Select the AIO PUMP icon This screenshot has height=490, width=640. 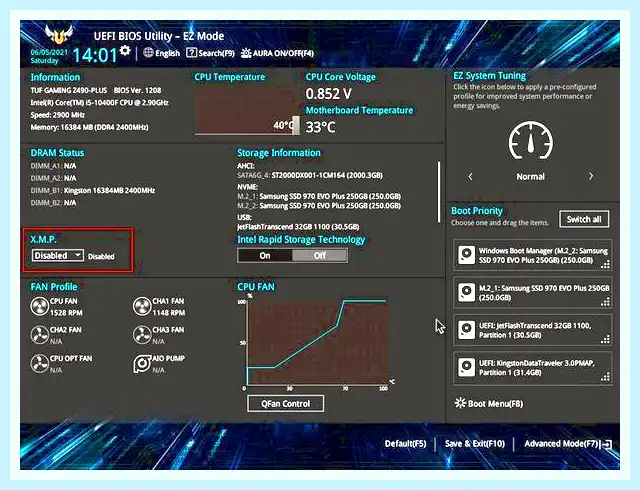pos(142,363)
